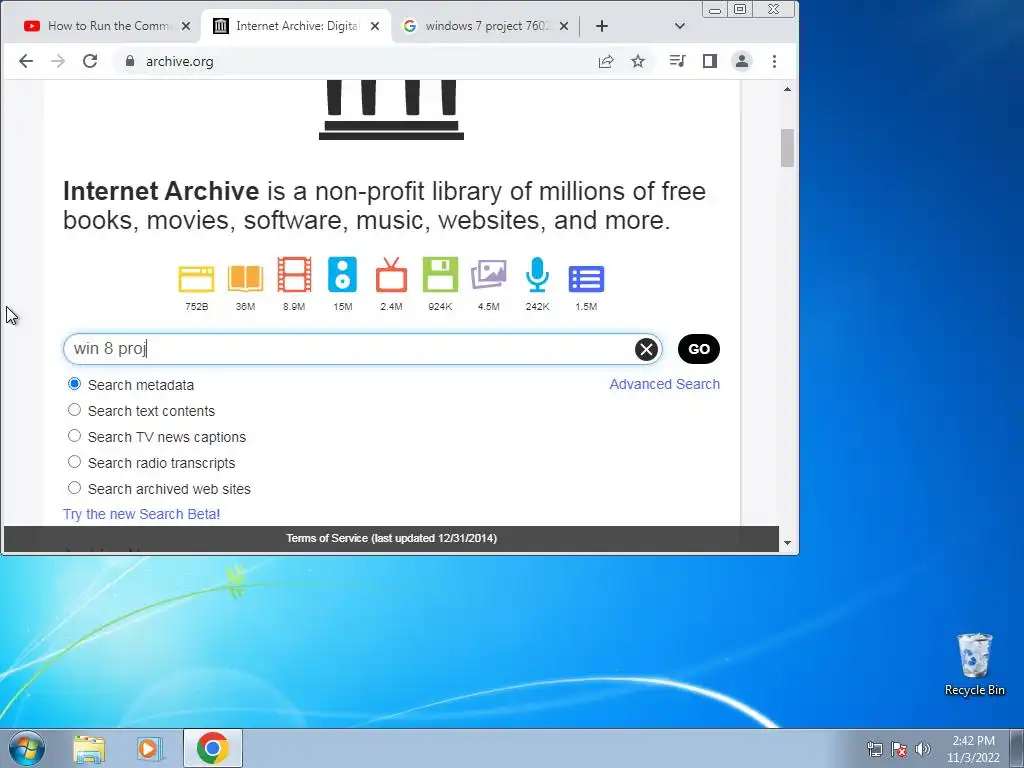This screenshot has width=1024, height=768.
Task: Click the GO search button
Action: click(x=698, y=349)
